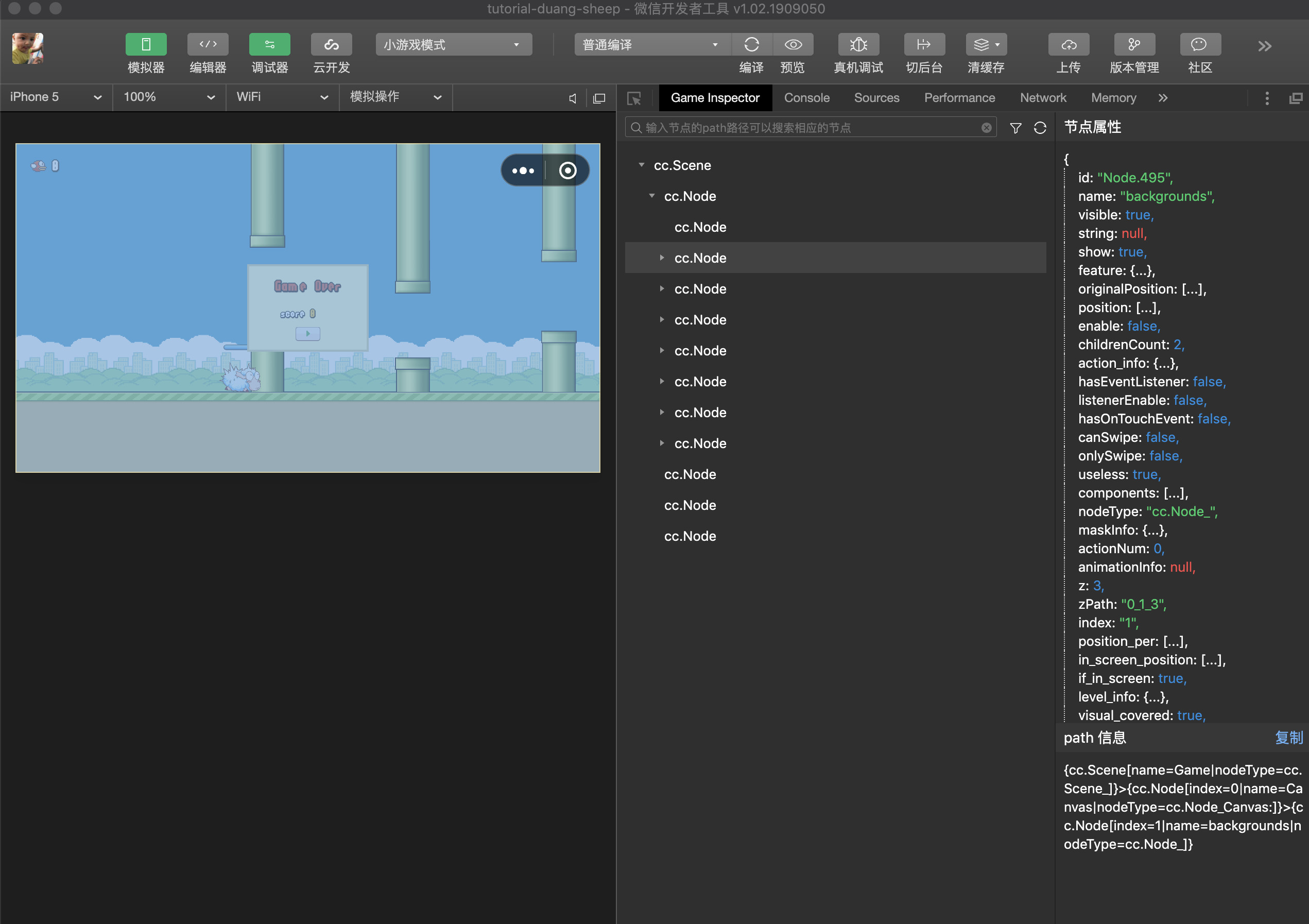The height and width of the screenshot is (924, 1309).
Task: Click the user avatar thumbnail
Action: (28, 48)
